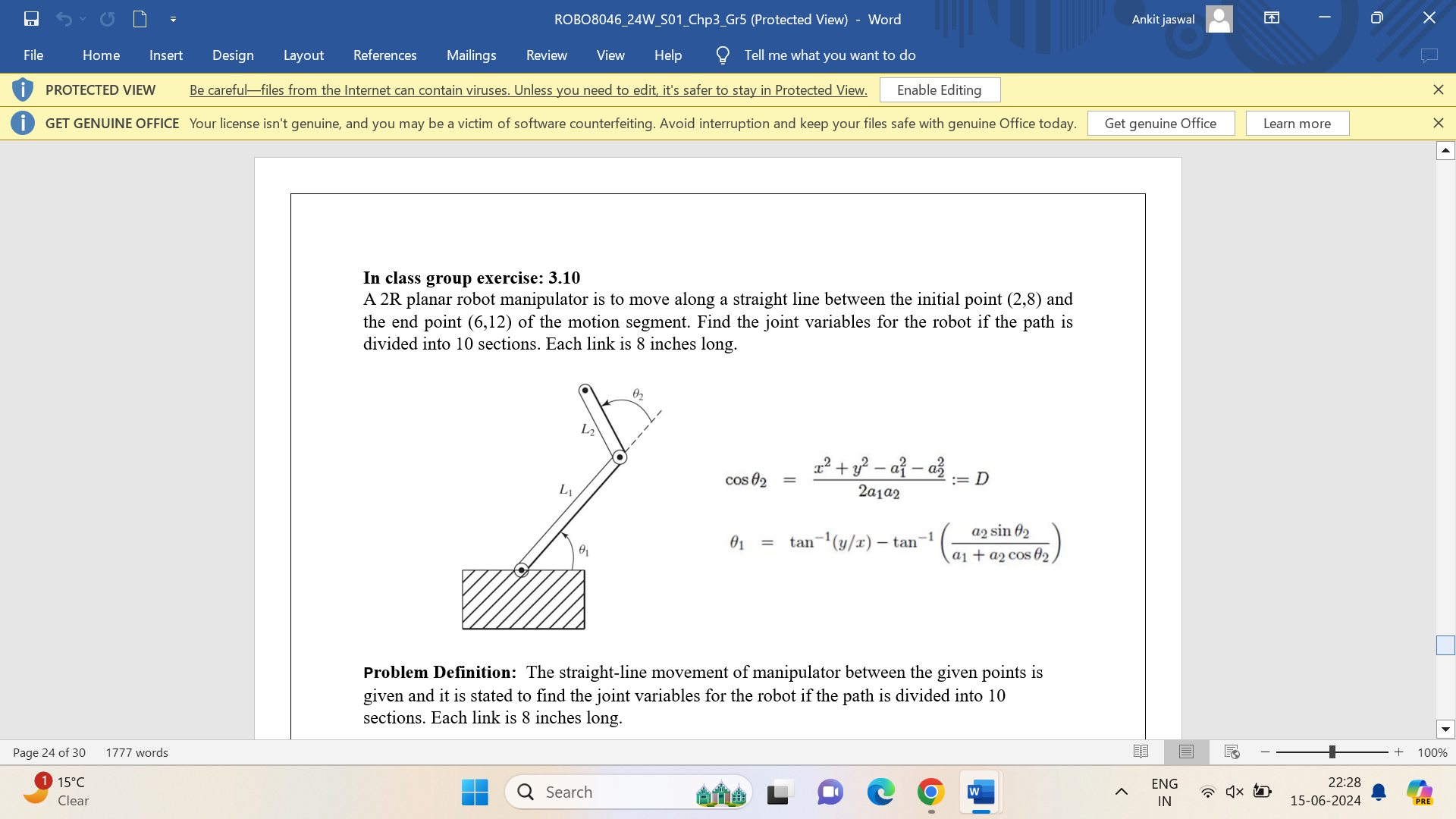Open Ribbon Display Options icon
The image size is (1456, 819).
pos(1272,18)
